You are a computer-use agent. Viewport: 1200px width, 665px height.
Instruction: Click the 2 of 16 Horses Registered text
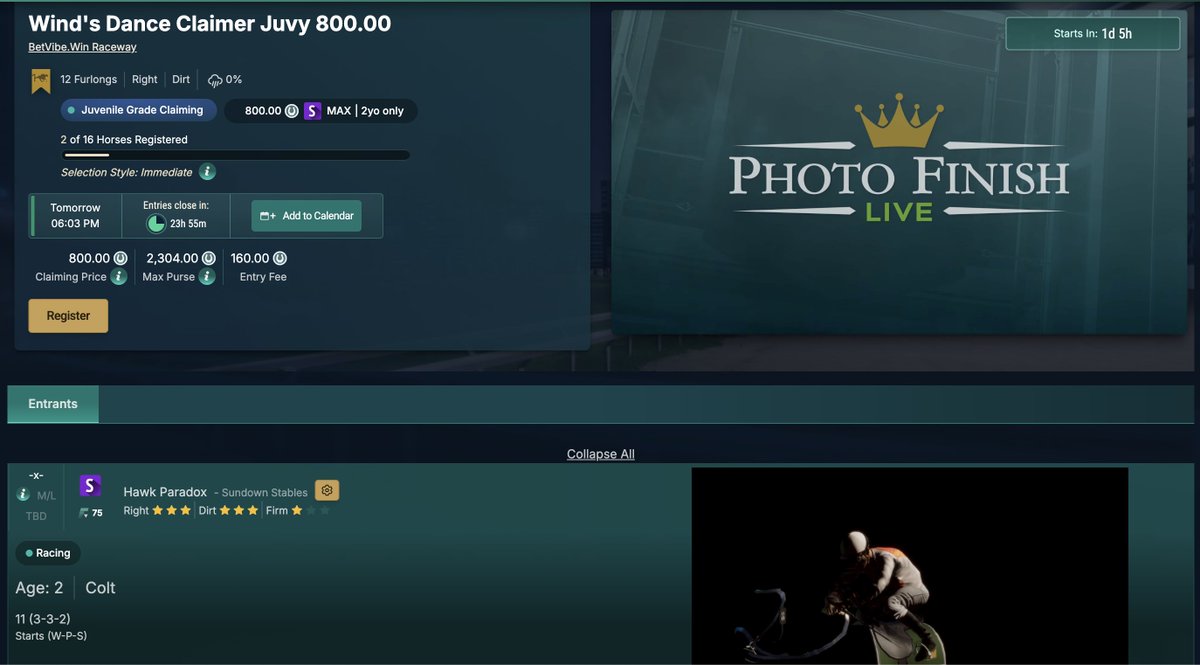[124, 140]
